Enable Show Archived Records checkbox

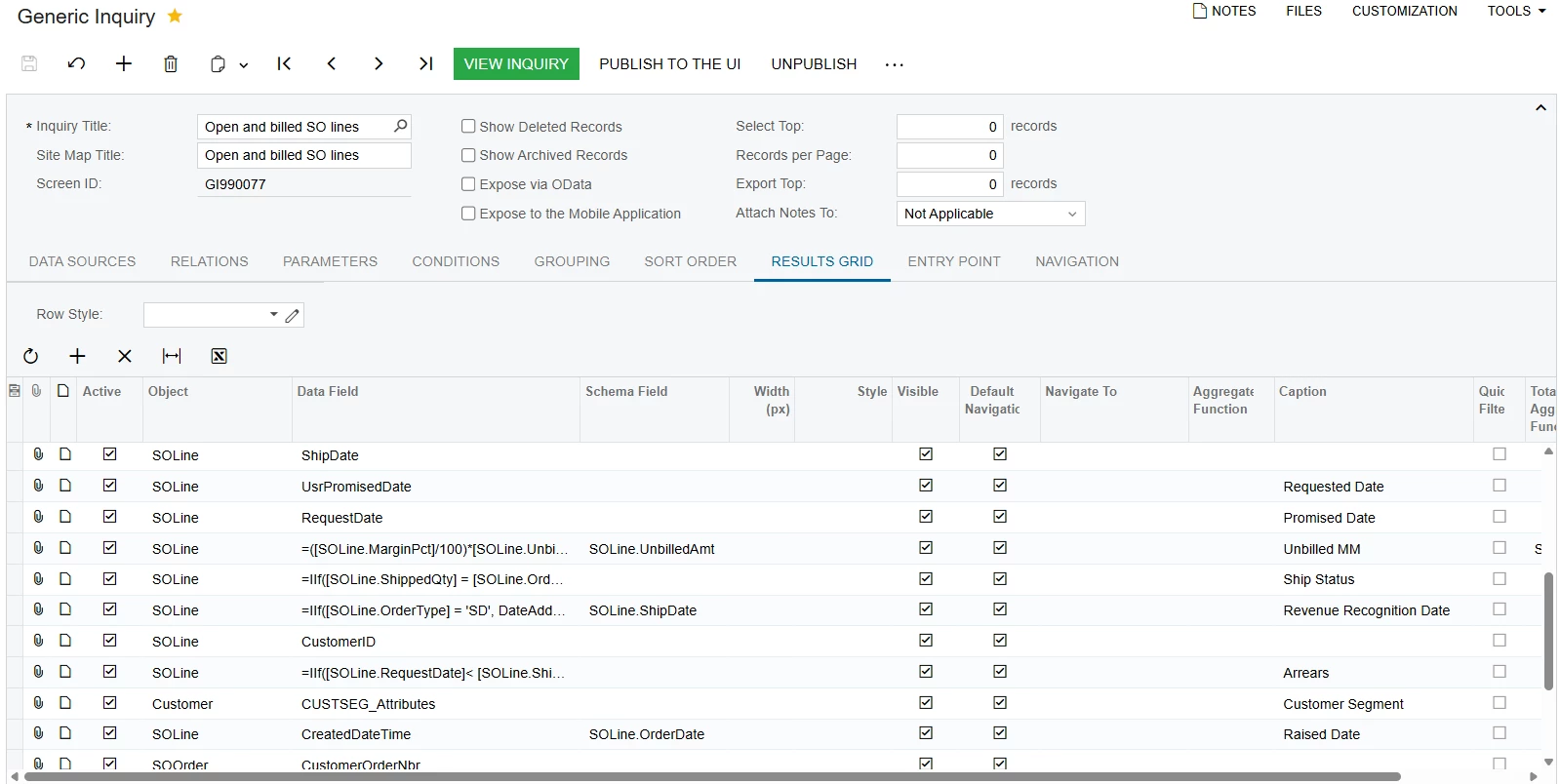tap(468, 155)
